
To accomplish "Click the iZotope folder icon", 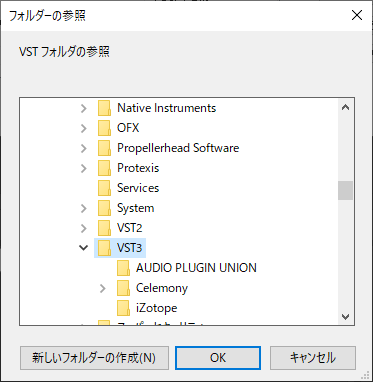I will point(123,308).
